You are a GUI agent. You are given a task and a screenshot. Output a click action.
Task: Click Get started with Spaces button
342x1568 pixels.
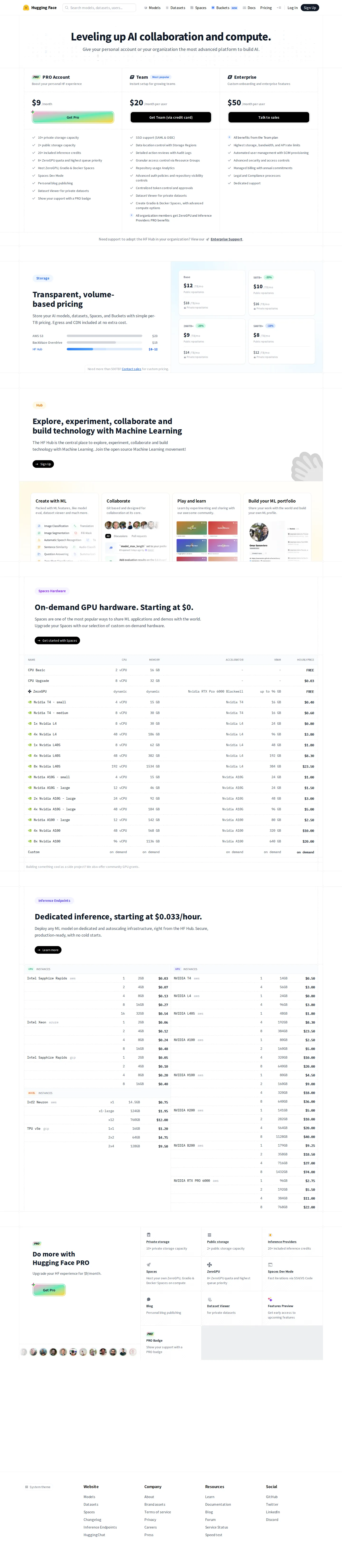pos(57,640)
